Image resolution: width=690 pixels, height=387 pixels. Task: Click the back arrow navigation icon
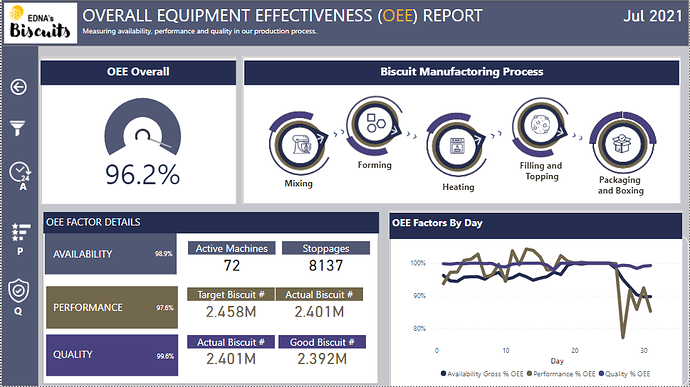[18, 87]
